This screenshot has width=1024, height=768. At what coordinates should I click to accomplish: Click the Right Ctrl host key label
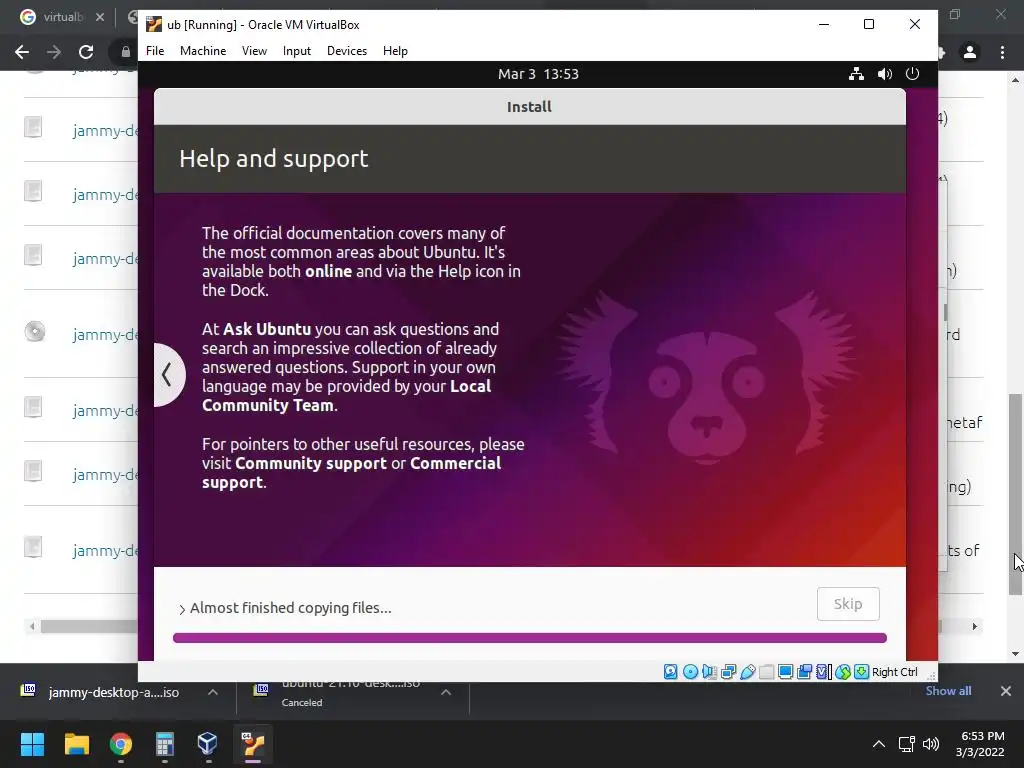click(x=895, y=672)
